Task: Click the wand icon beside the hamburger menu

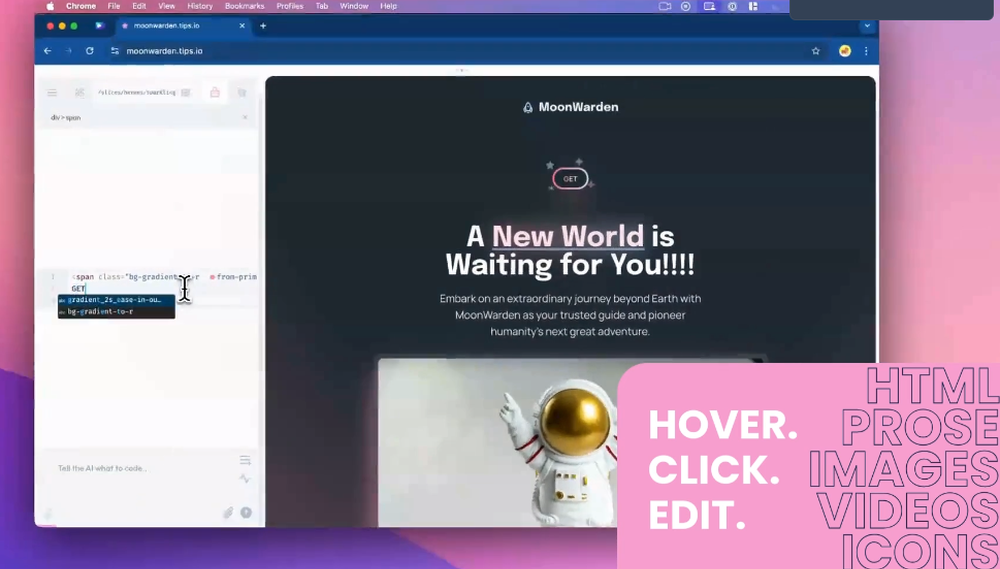Action: point(80,92)
